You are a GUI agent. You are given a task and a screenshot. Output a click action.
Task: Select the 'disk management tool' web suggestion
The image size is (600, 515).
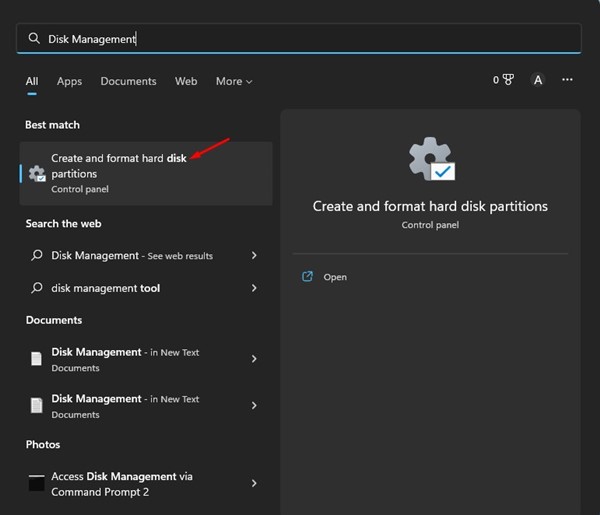105,288
